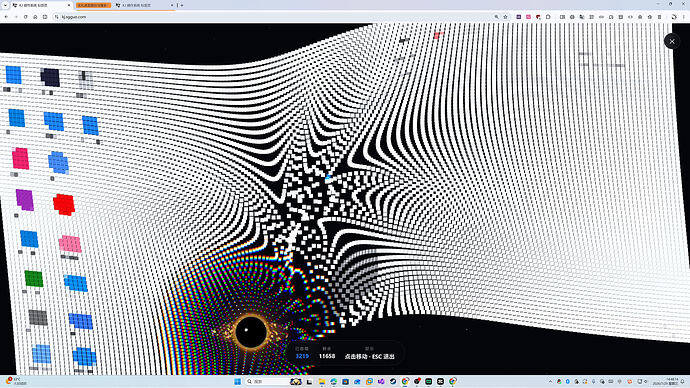Bookmark this page with the star icon
Image resolution: width=690 pixels, height=388 pixels.
pos(506,17)
